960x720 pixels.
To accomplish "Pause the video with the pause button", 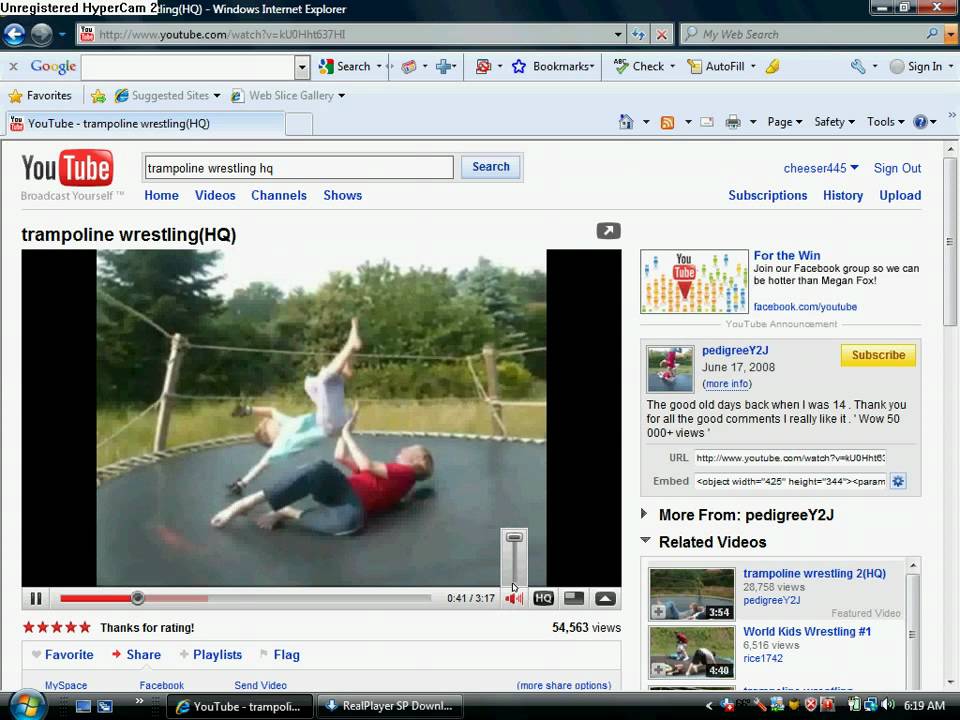I will [x=36, y=598].
